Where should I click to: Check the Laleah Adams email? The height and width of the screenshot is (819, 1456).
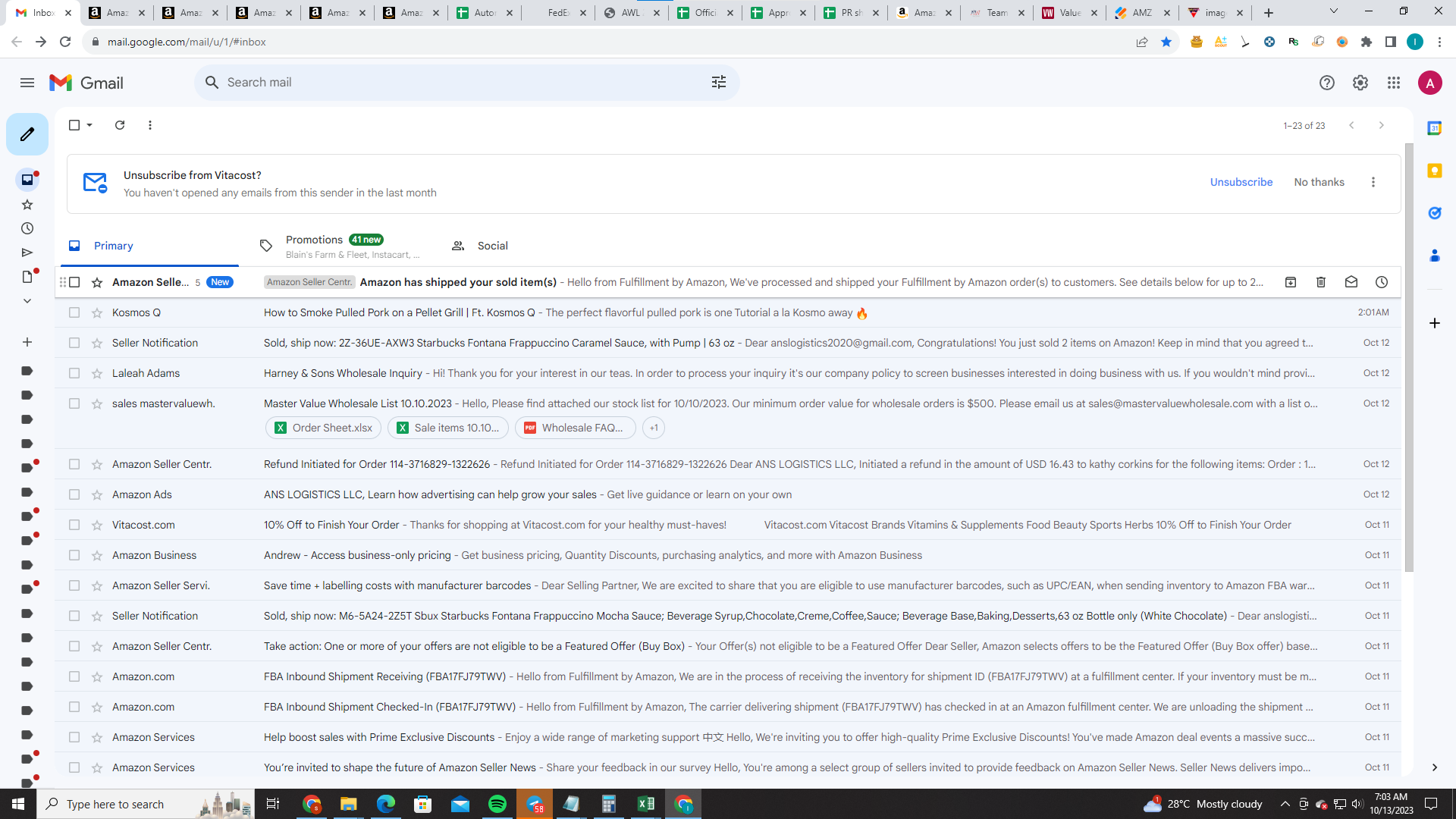pos(74,373)
